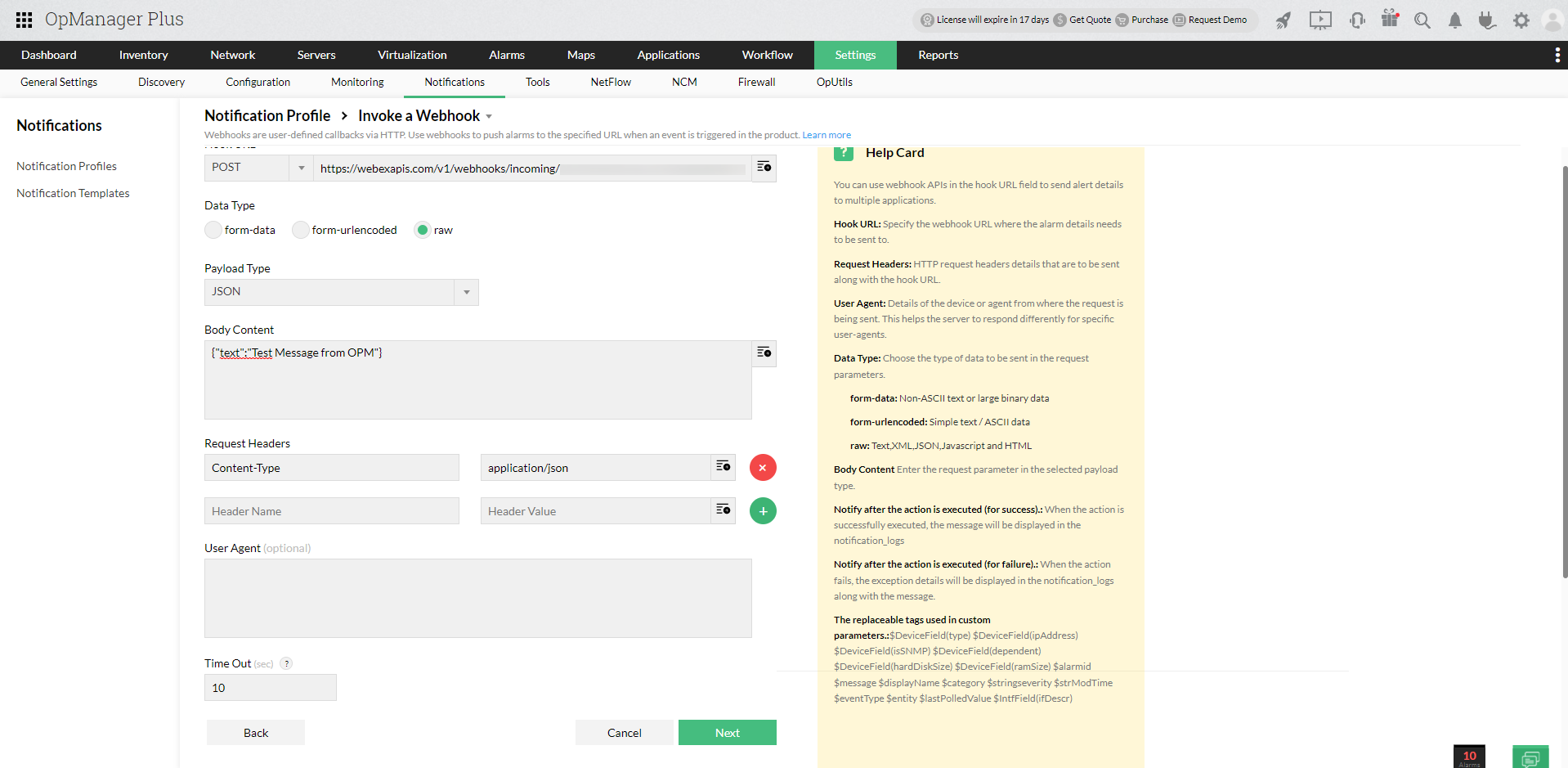Open the global search icon
The height and width of the screenshot is (768, 1568).
pos(1422,20)
